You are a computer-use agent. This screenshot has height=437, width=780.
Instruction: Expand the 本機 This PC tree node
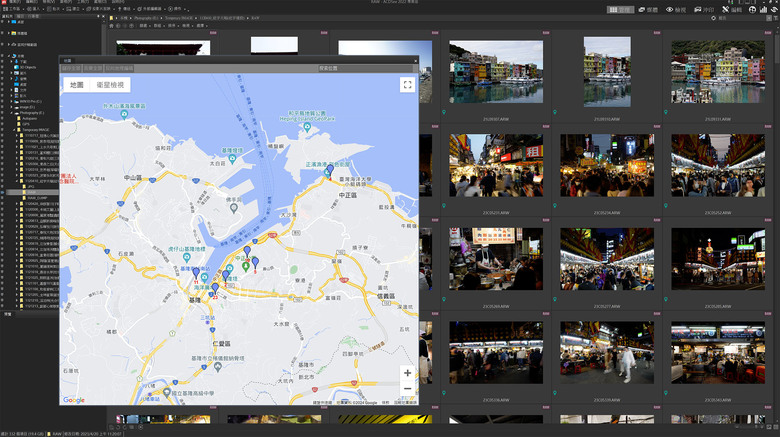[9, 56]
